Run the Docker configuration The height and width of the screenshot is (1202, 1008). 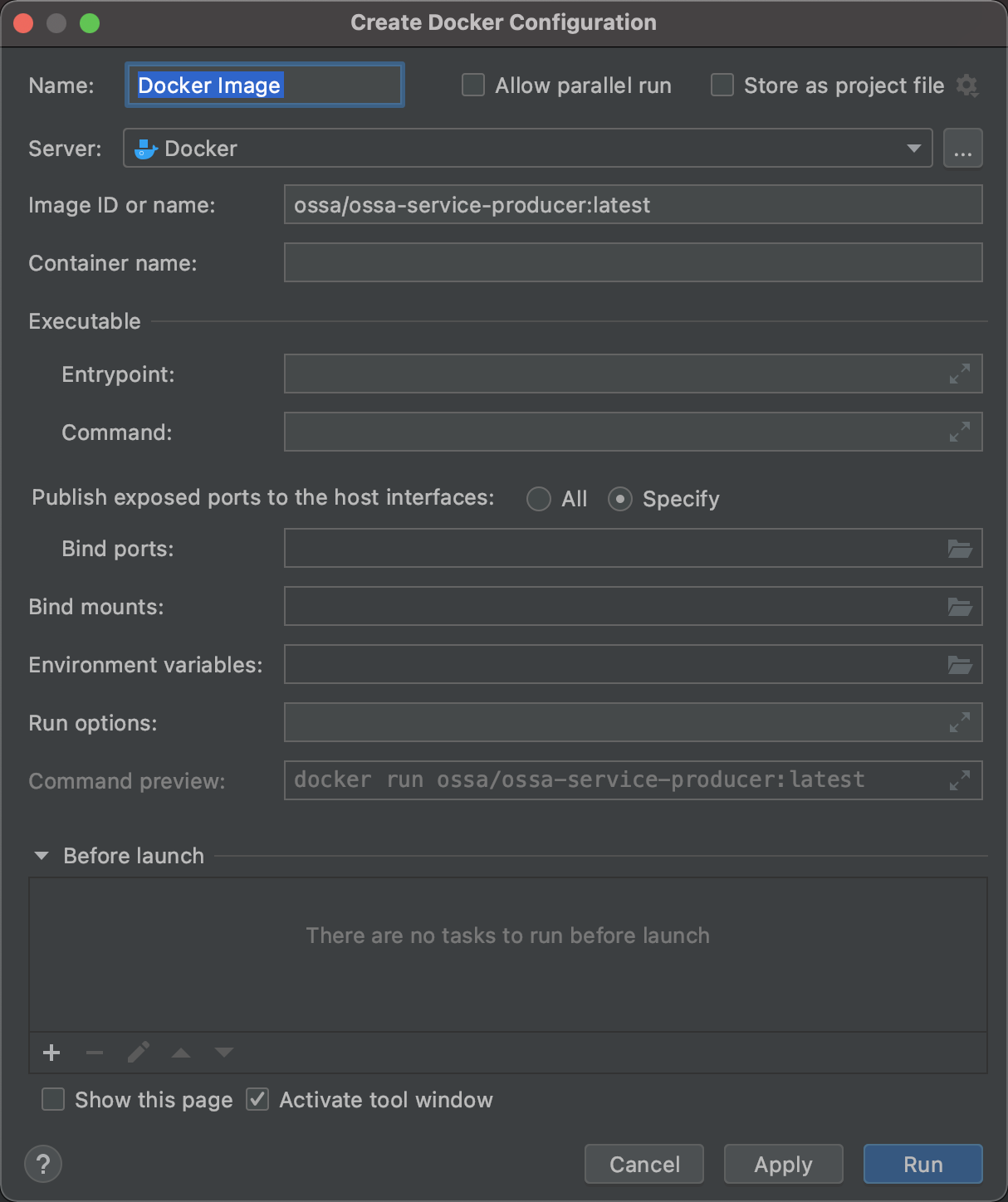[x=923, y=1164]
